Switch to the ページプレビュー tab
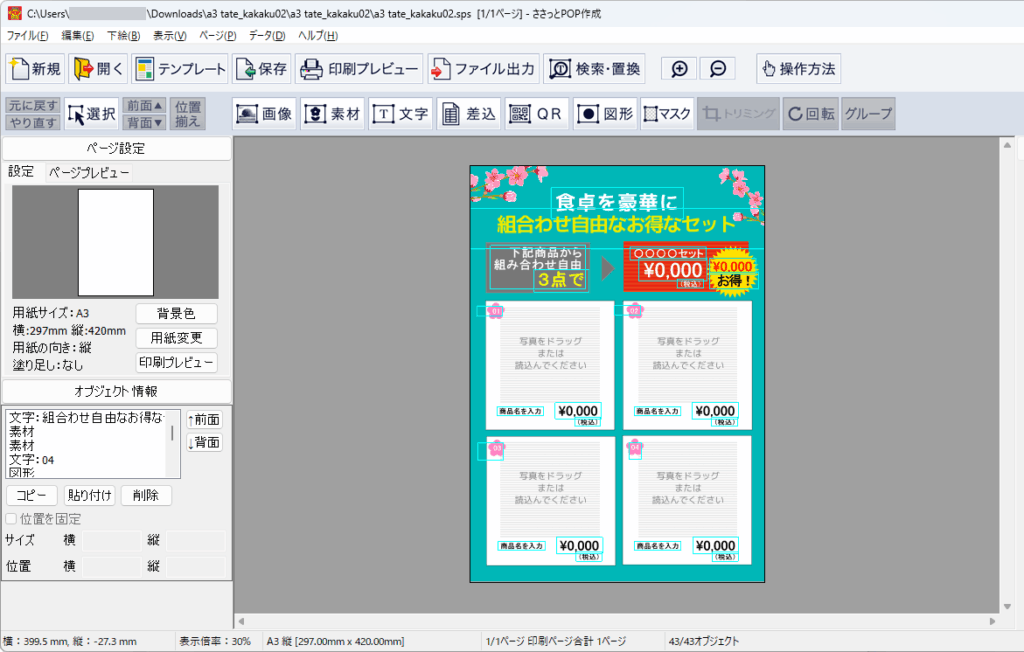This screenshot has width=1024, height=652. point(89,172)
